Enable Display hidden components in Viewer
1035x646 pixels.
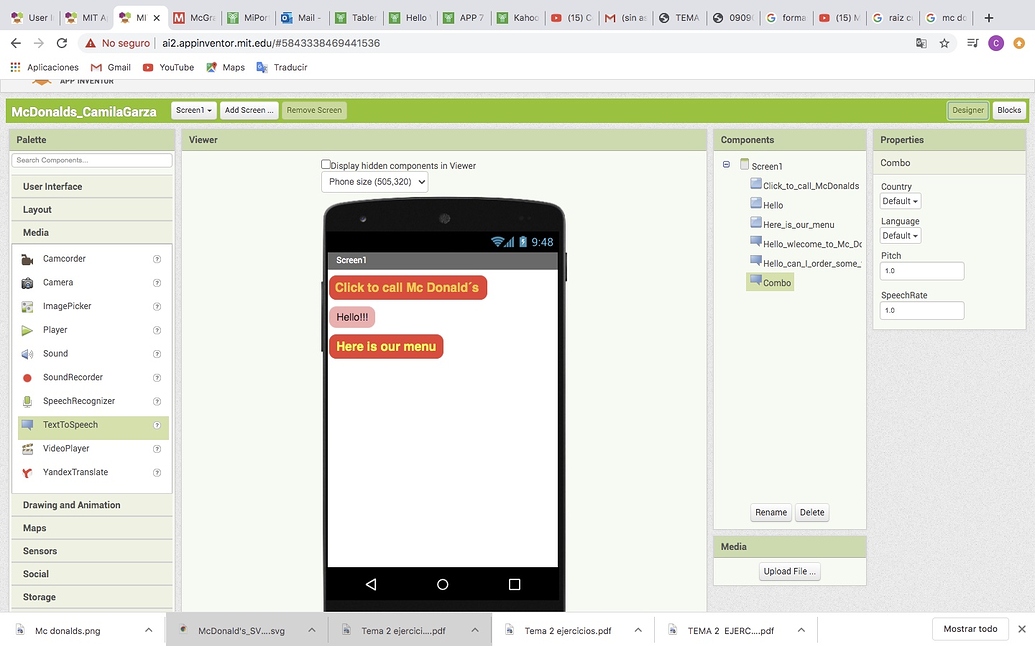point(325,163)
